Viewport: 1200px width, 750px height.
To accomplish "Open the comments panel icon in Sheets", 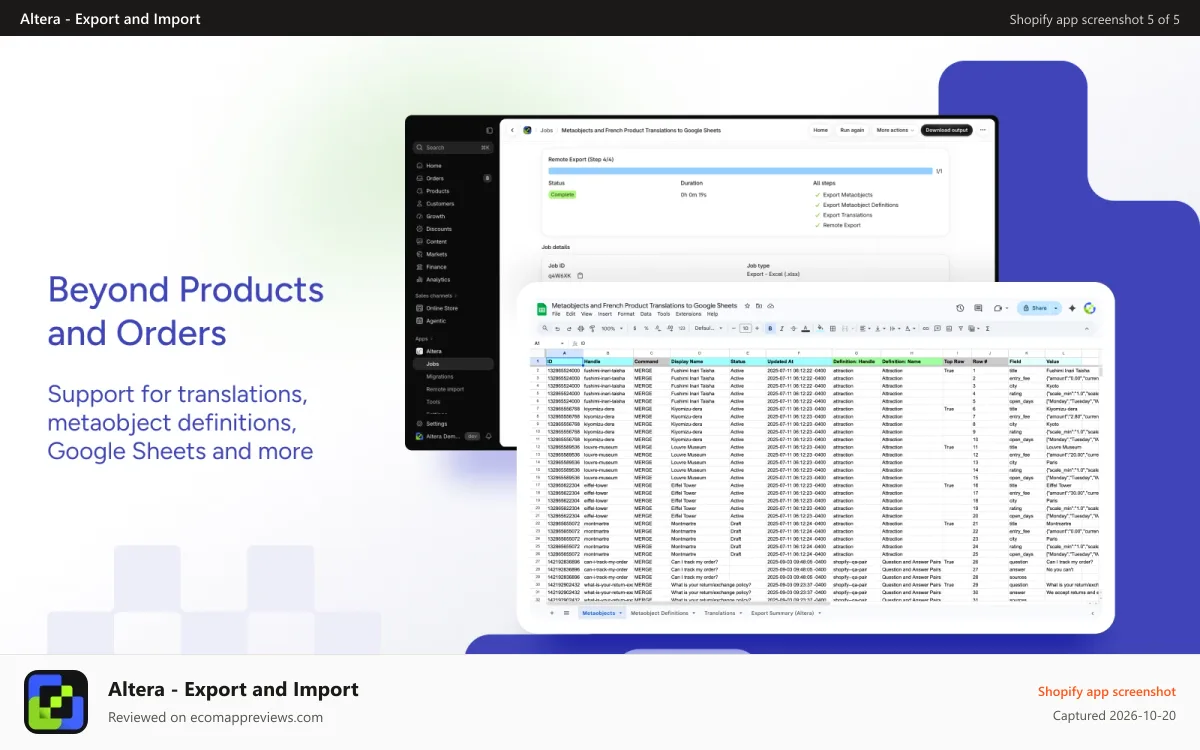I will pyautogui.click(x=978, y=308).
